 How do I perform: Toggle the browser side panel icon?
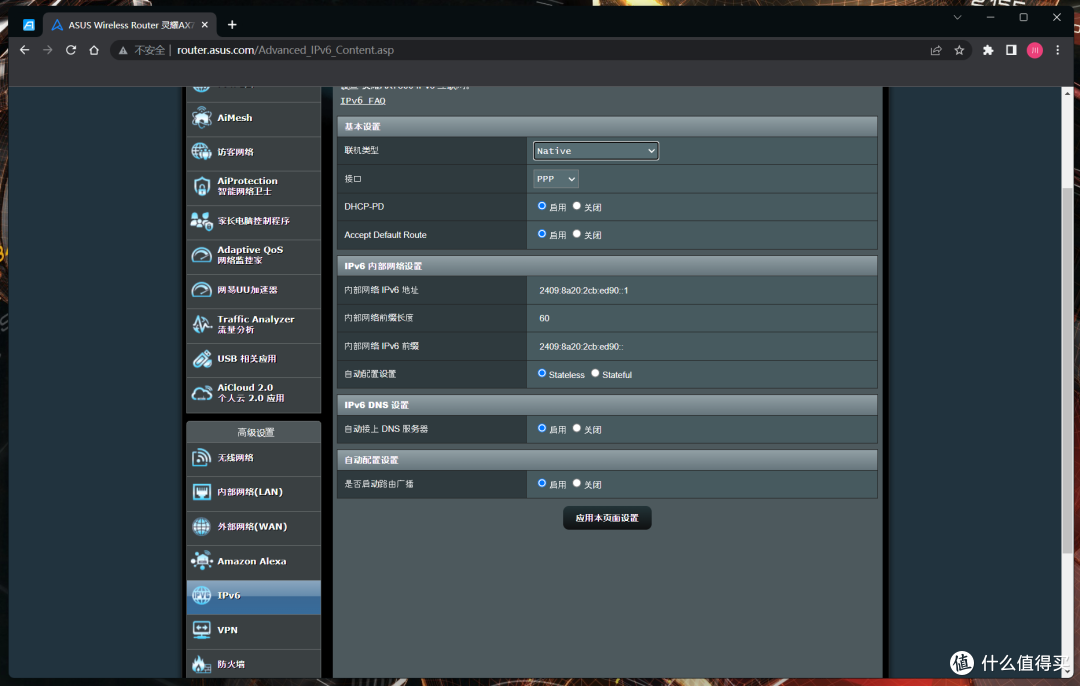[1011, 50]
